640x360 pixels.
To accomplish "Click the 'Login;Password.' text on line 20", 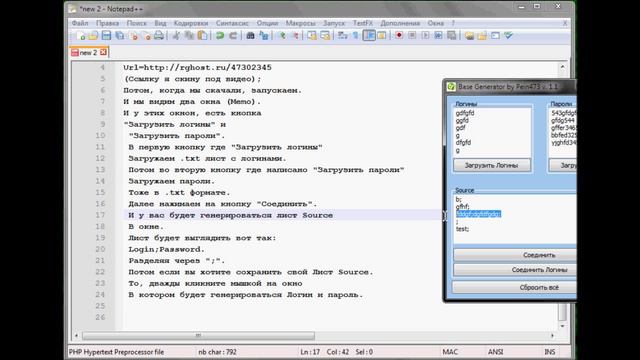I will [x=167, y=249].
